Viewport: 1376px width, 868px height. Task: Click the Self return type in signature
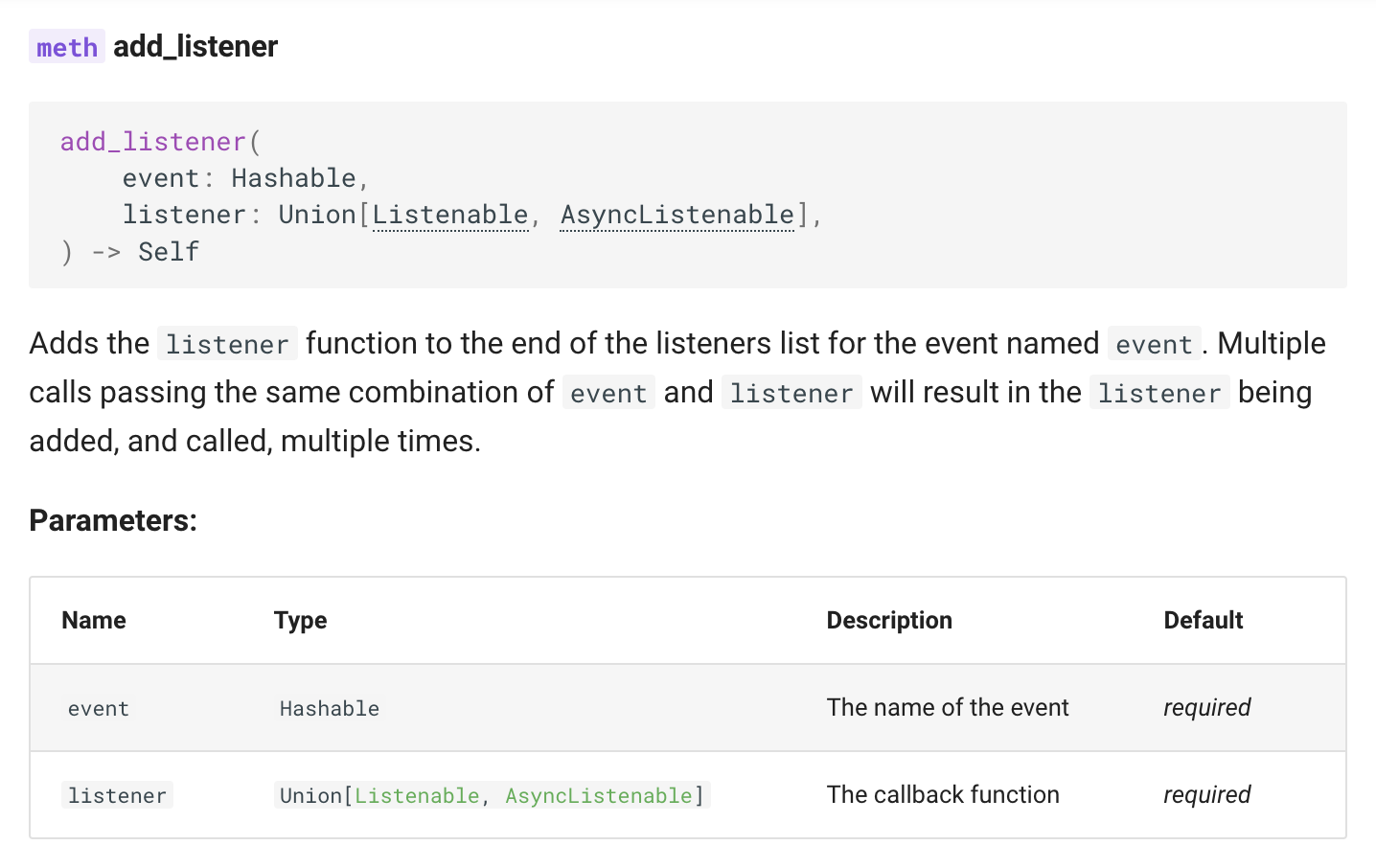(169, 252)
